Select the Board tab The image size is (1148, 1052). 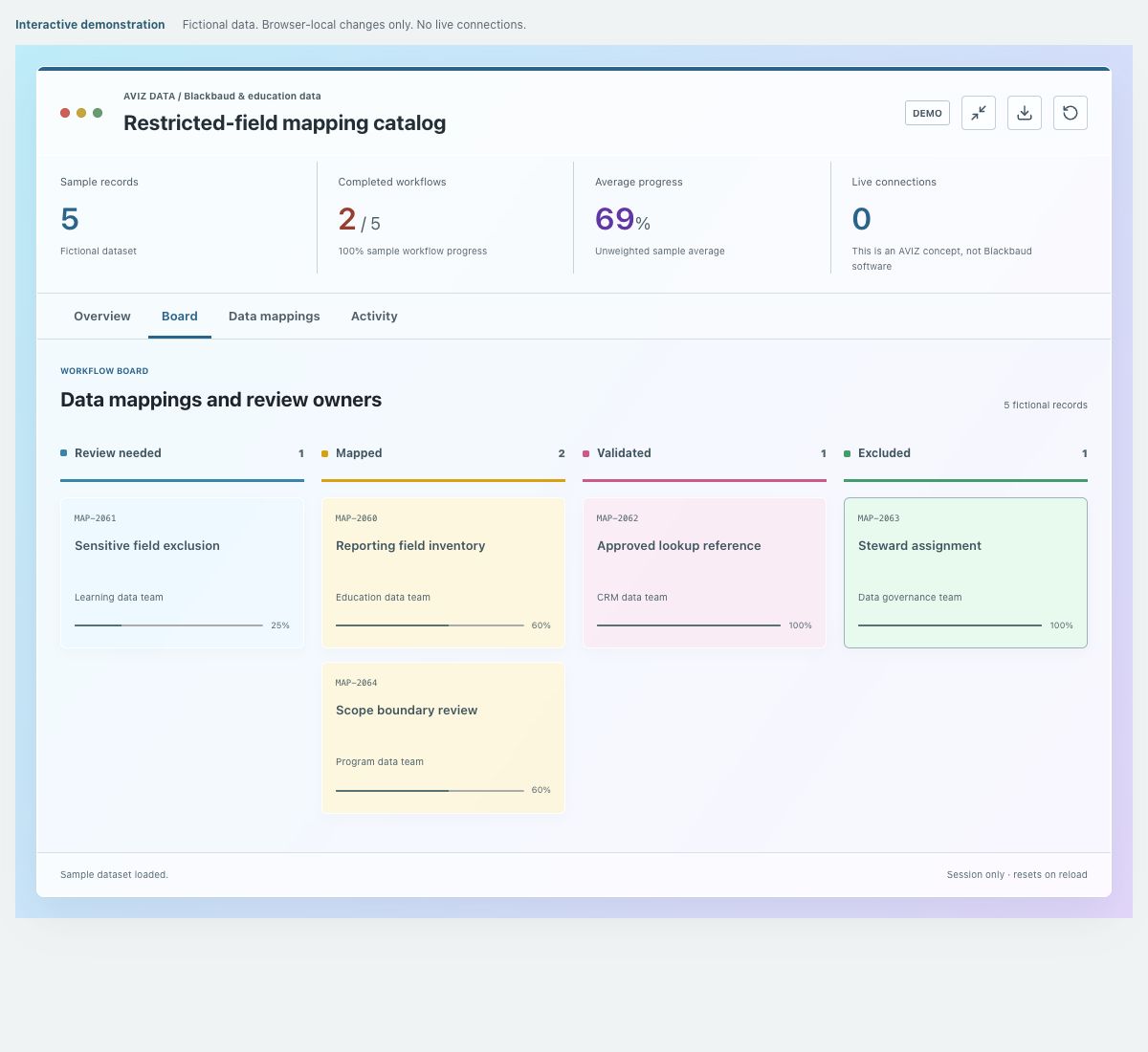(x=180, y=317)
